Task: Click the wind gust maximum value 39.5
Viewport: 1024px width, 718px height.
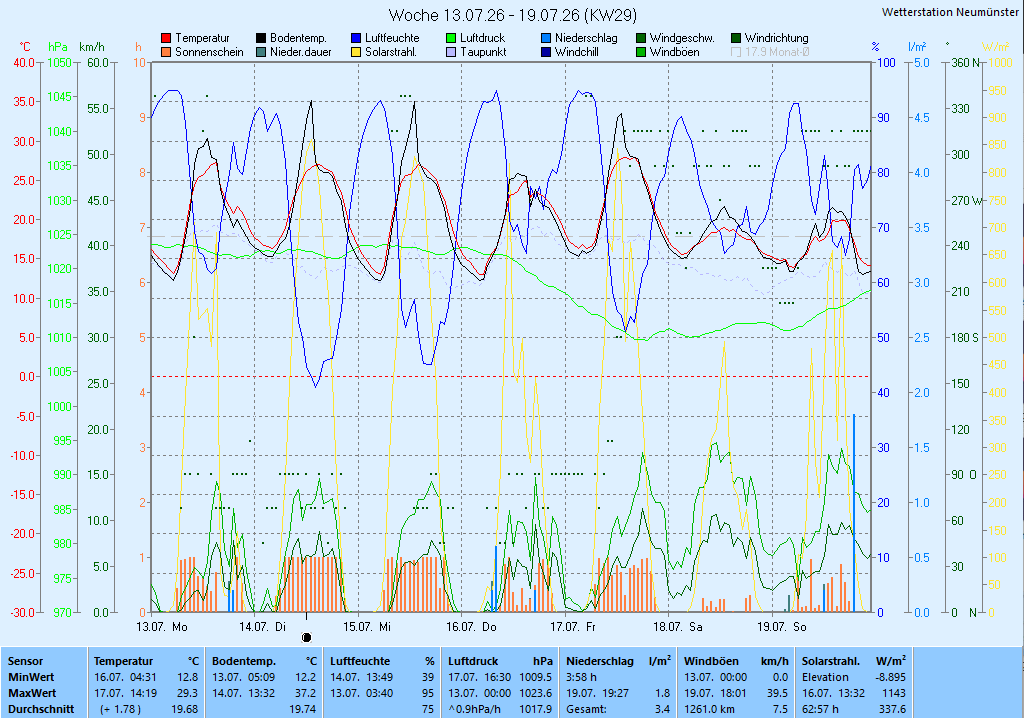Action: click(777, 693)
